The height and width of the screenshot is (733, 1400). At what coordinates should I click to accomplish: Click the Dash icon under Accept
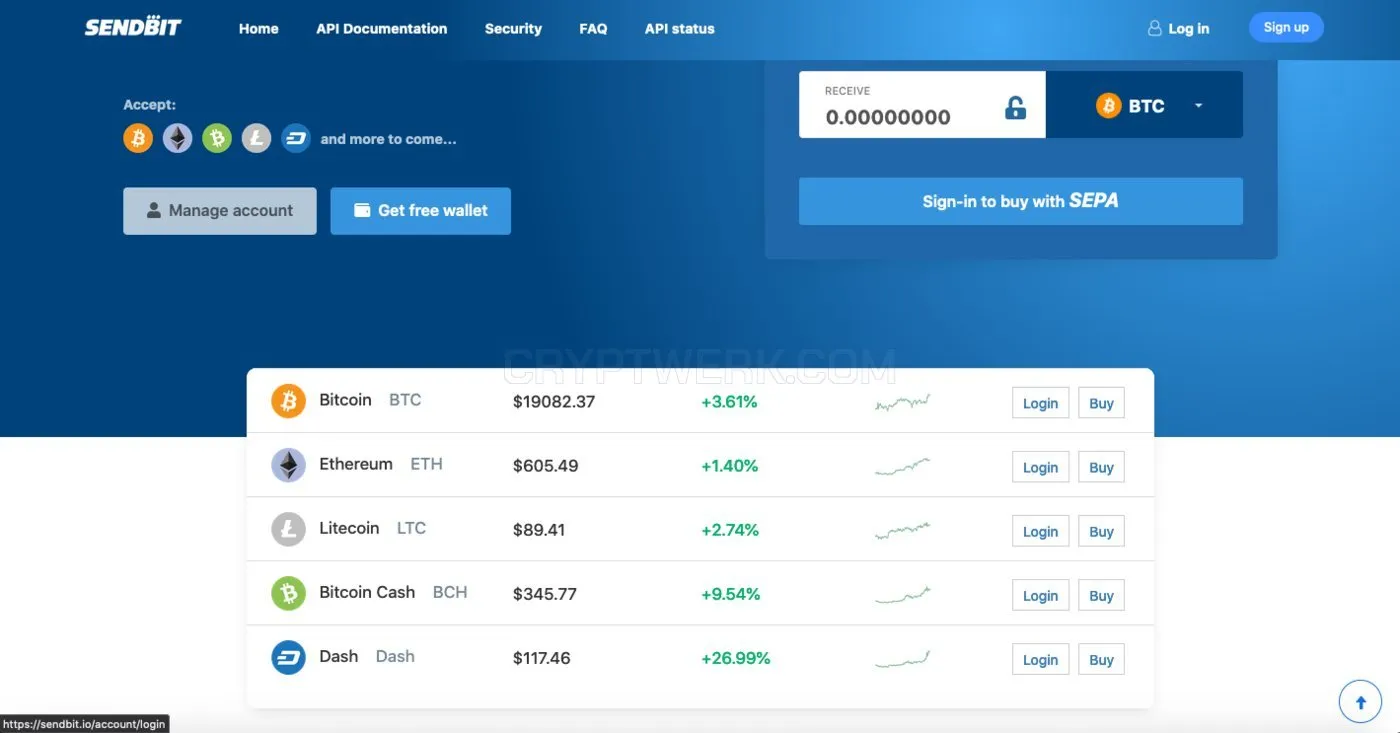point(296,138)
